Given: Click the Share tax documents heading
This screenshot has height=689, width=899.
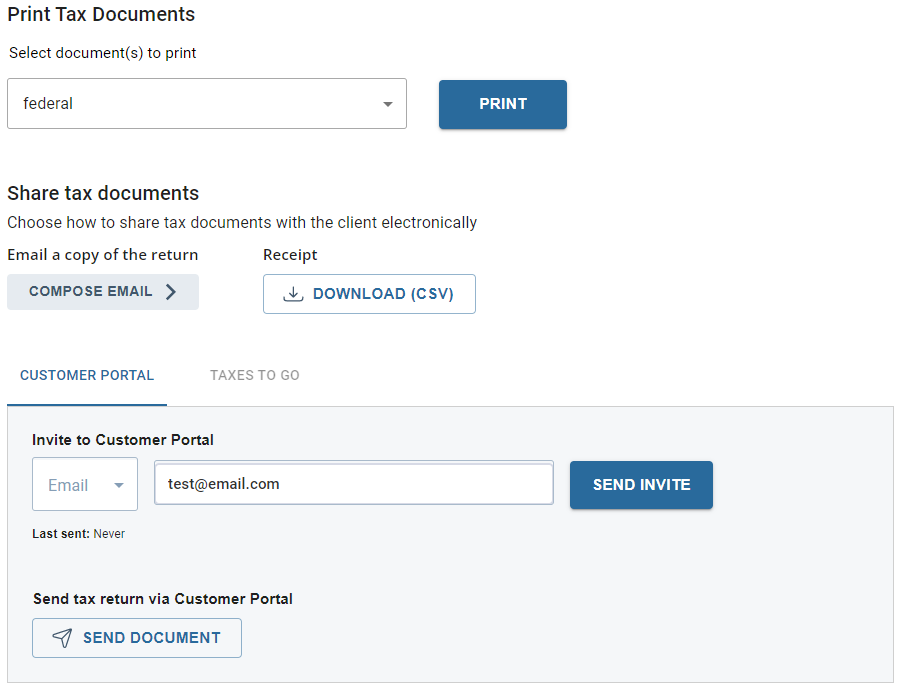Looking at the screenshot, I should pos(103,194).
